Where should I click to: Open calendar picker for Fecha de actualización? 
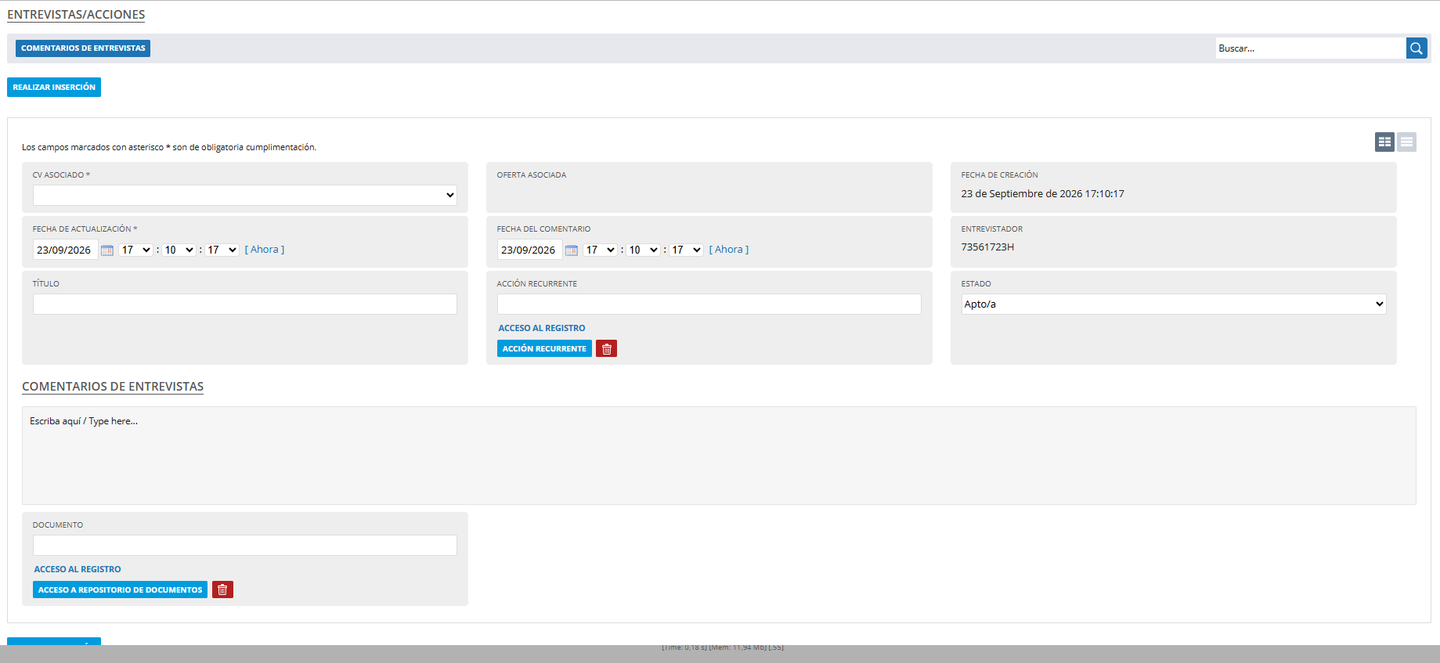click(x=107, y=250)
